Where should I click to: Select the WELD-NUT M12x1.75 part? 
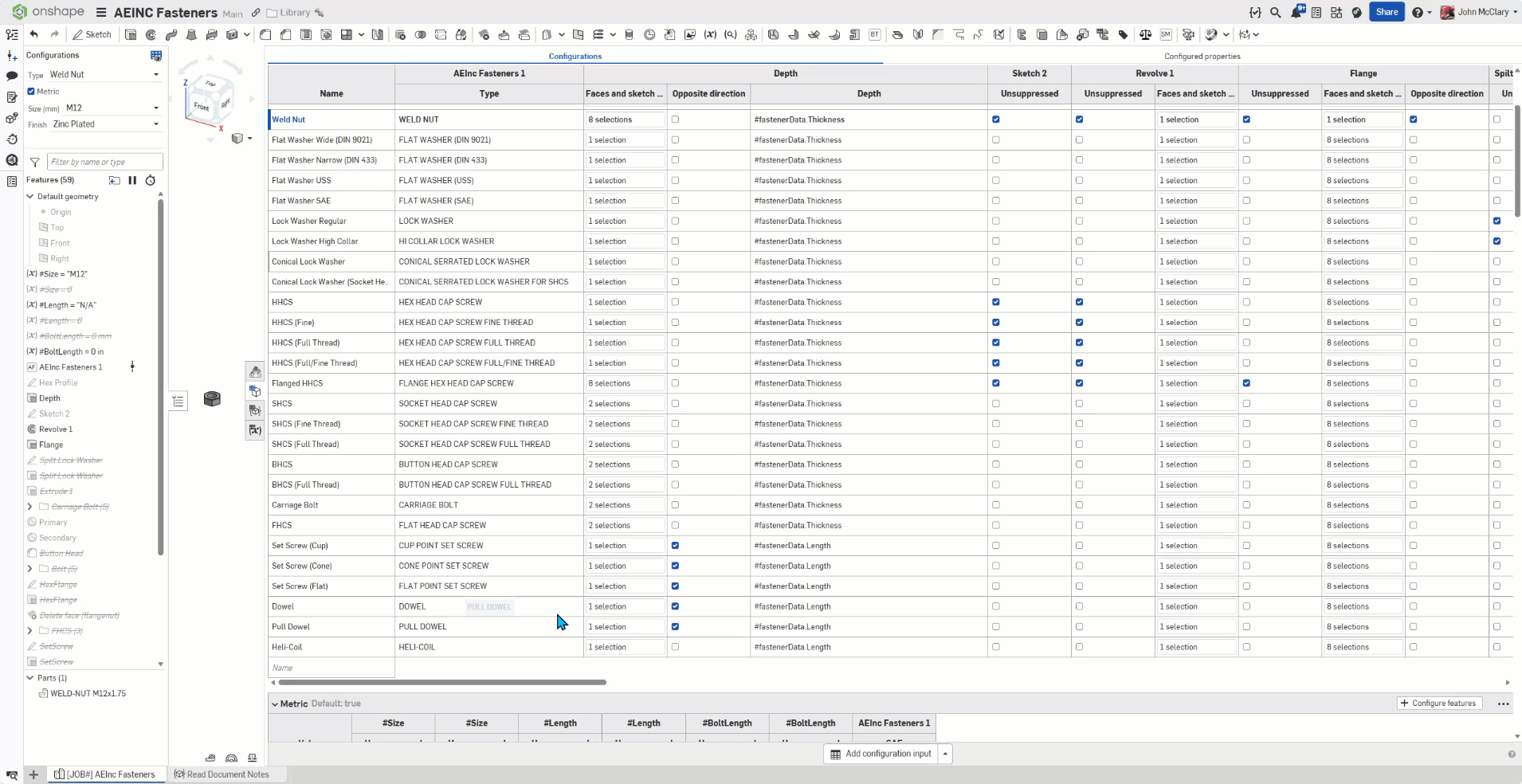pos(88,693)
